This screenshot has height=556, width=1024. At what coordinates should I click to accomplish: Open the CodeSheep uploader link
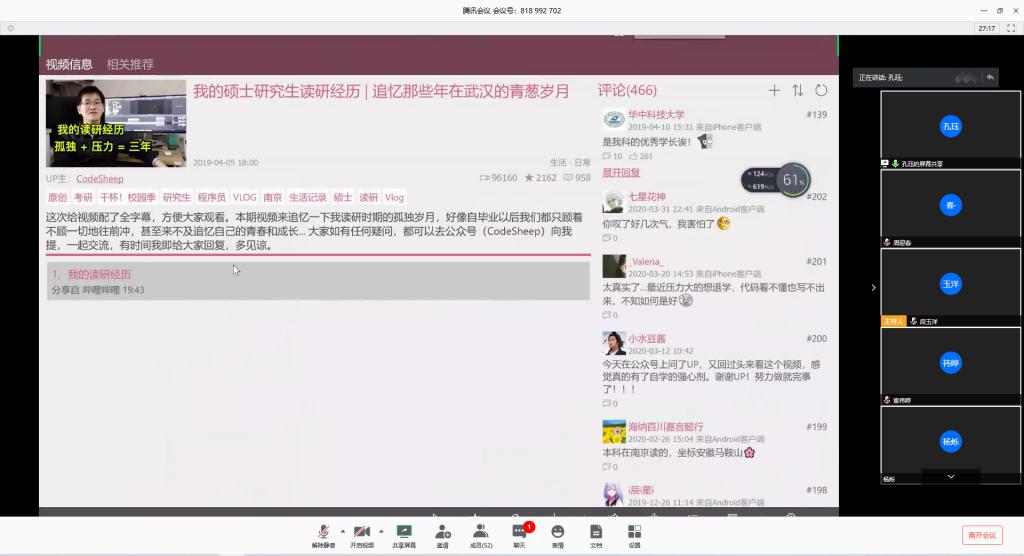(99, 178)
